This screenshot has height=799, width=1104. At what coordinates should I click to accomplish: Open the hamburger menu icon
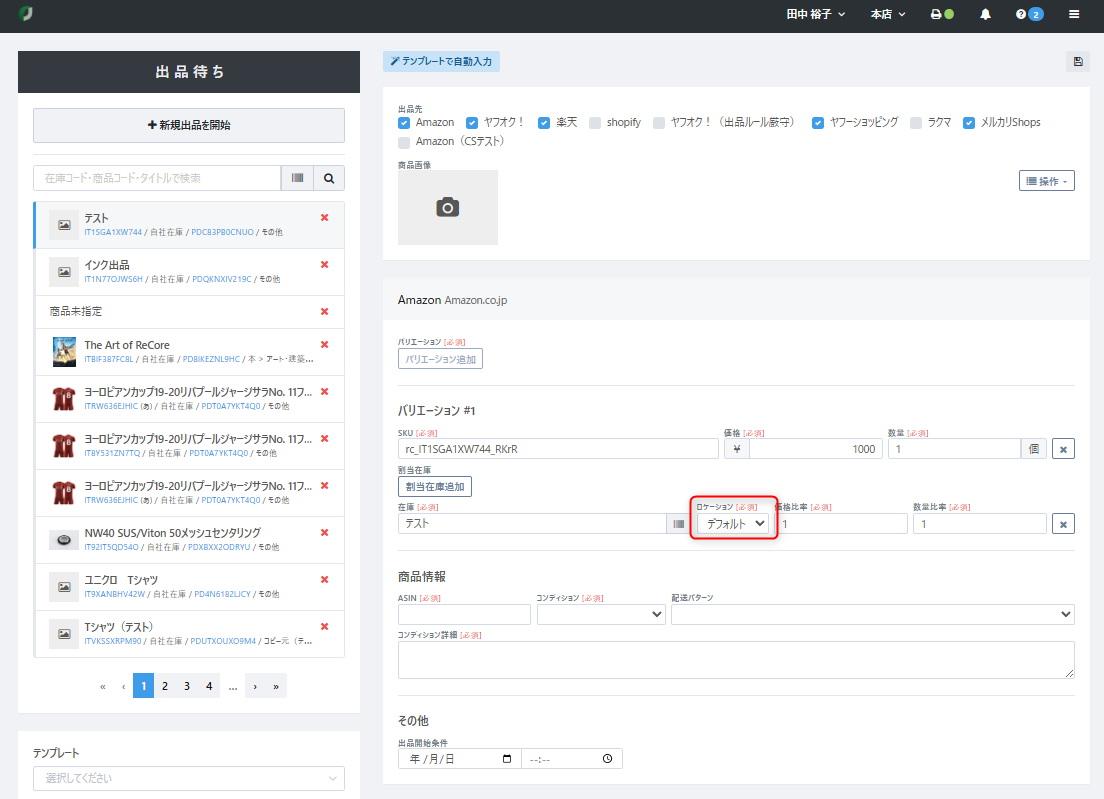[x=1074, y=14]
